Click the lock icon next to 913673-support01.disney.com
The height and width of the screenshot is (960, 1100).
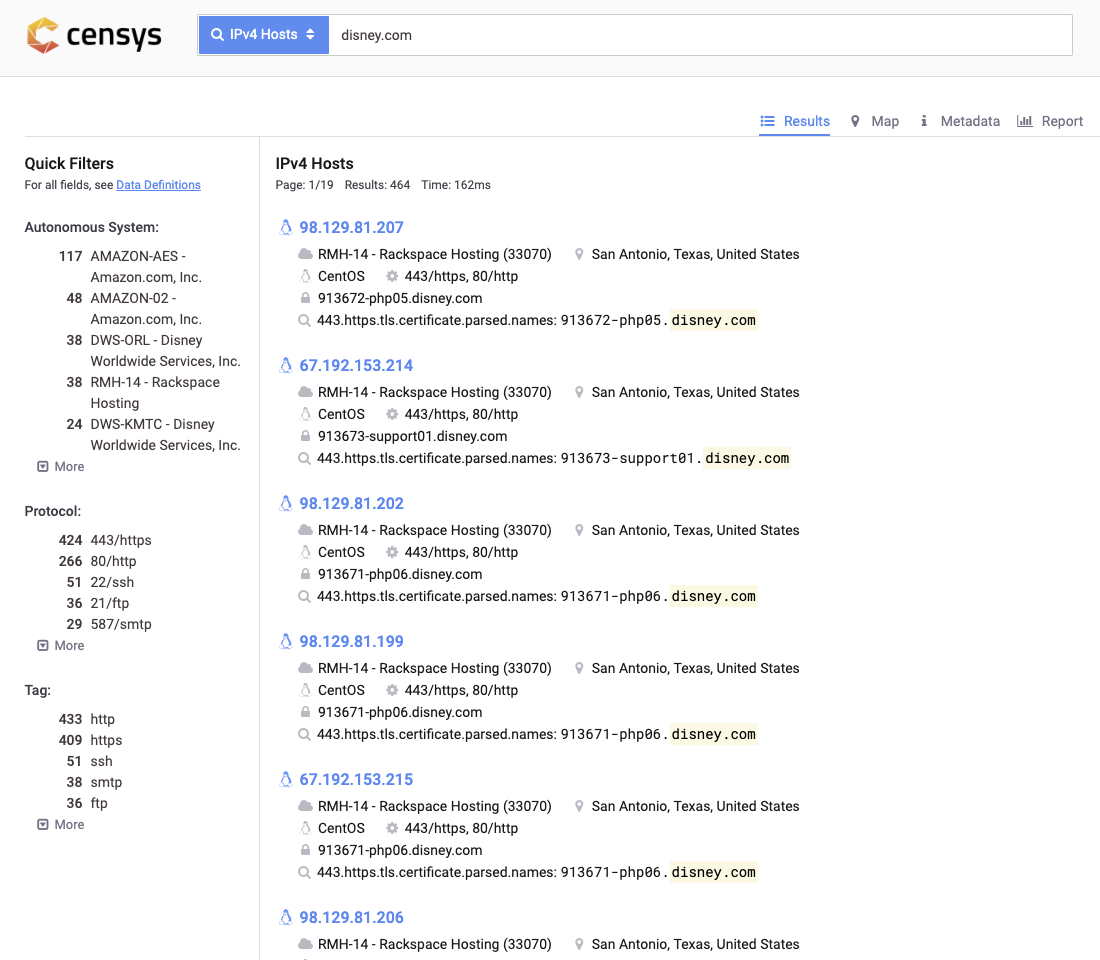(x=306, y=436)
